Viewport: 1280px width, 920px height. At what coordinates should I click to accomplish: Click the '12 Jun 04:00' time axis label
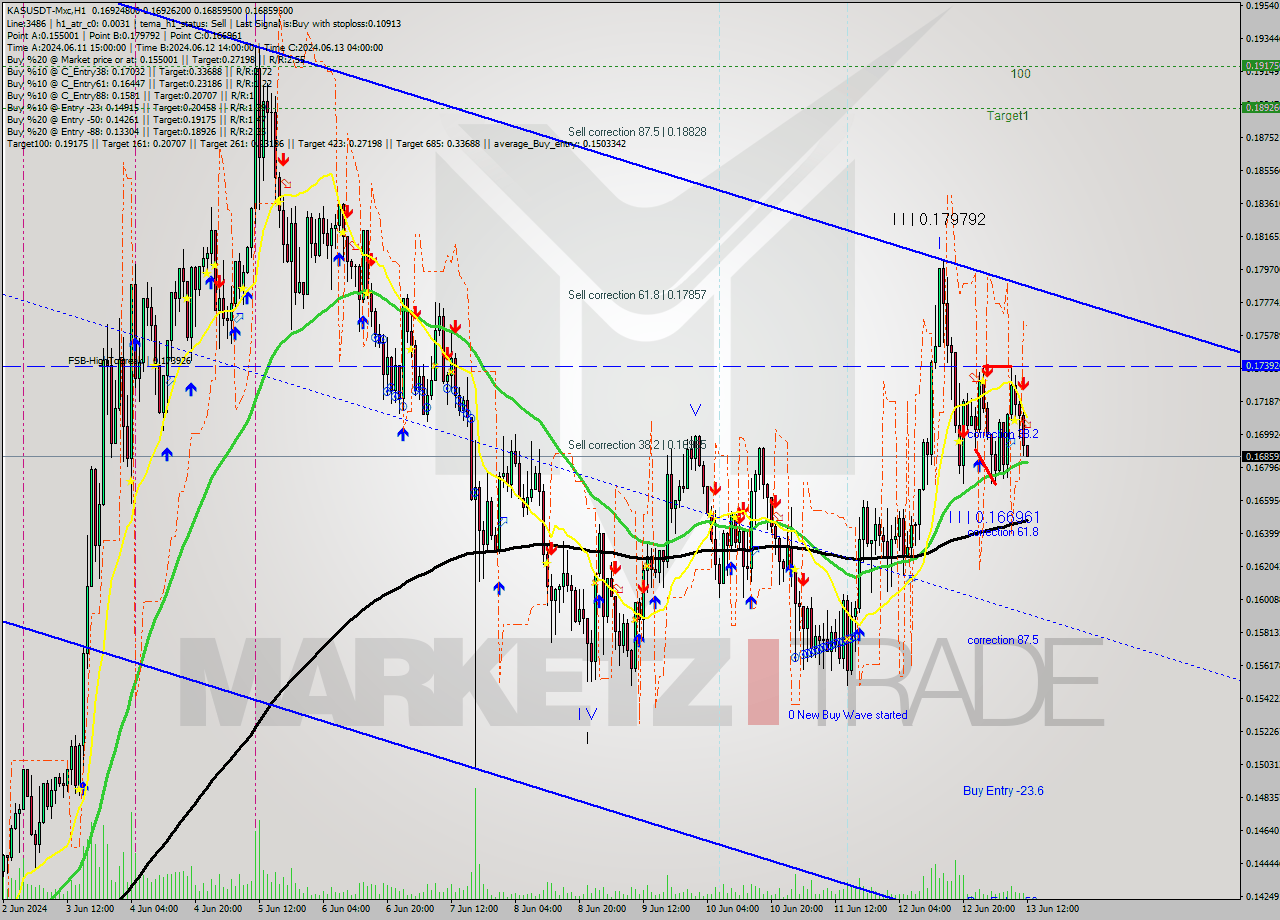tap(923, 909)
